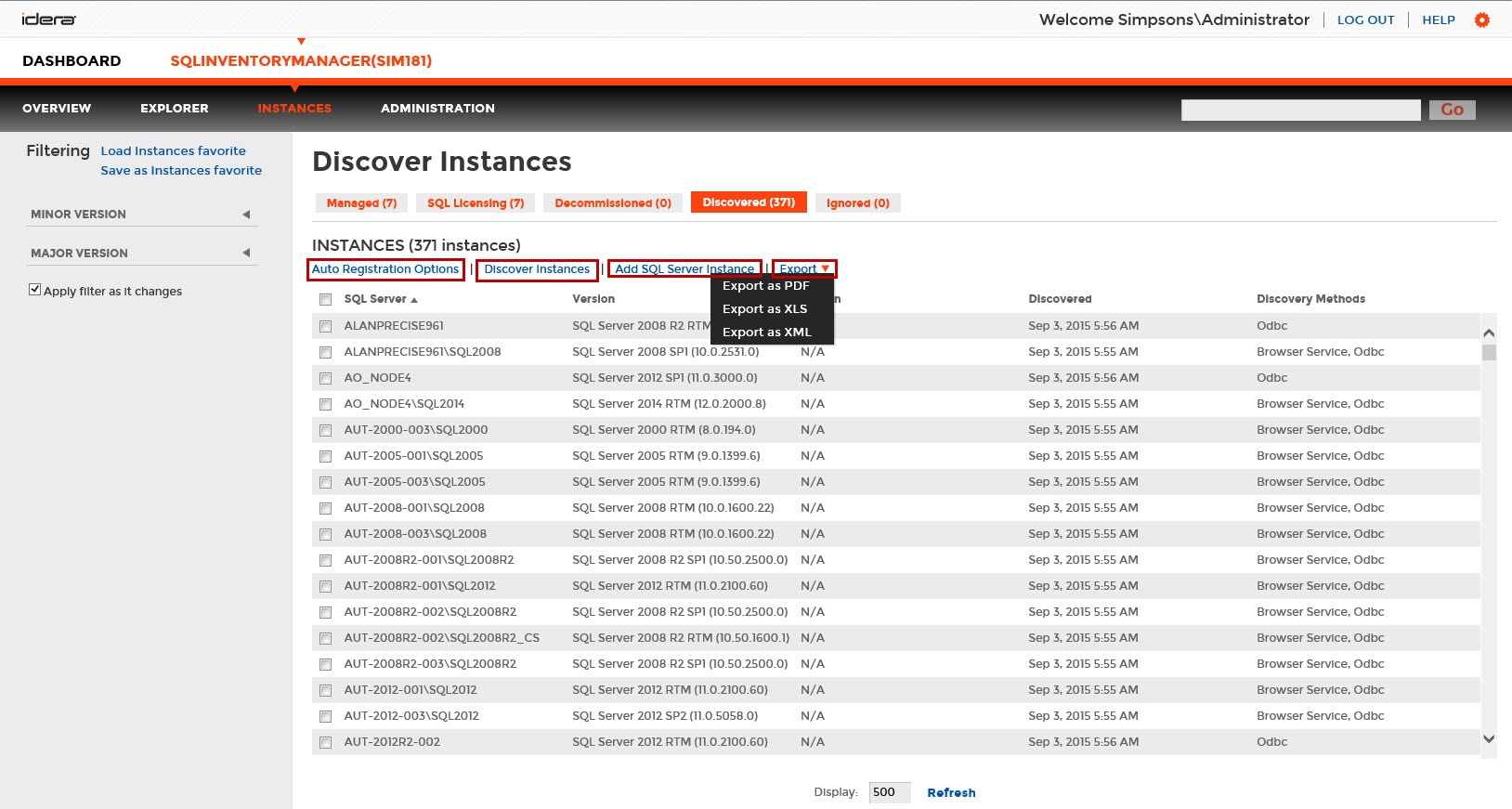This screenshot has height=809, width=1512.
Task: Click the Log Out link
Action: pos(1365,20)
